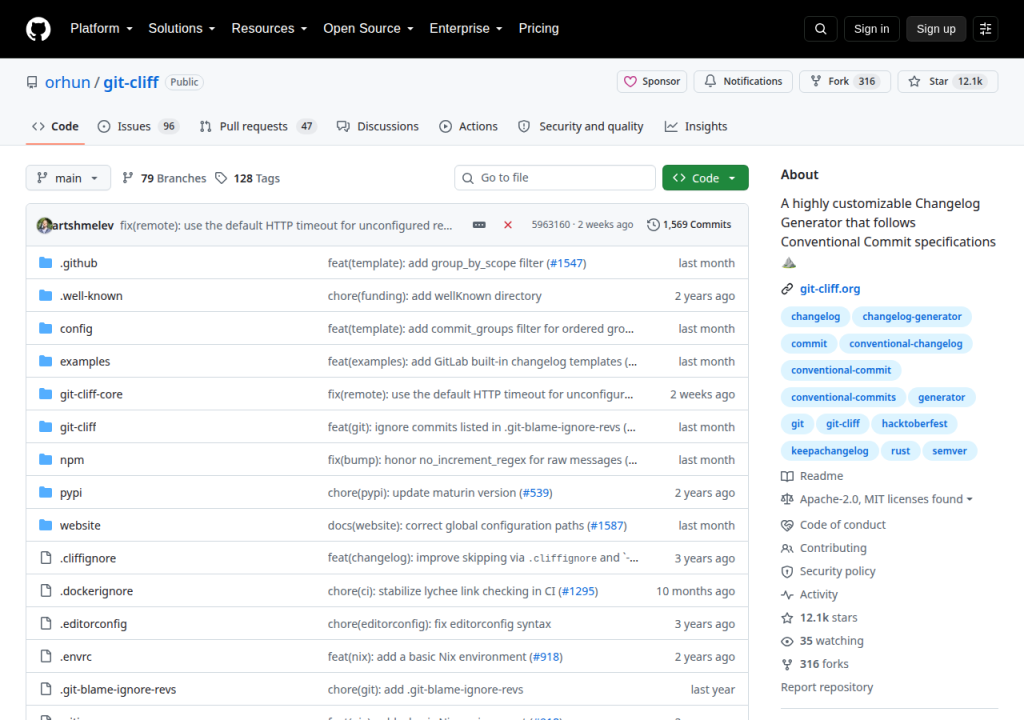Open artshmelev's avatar

(x=44, y=225)
